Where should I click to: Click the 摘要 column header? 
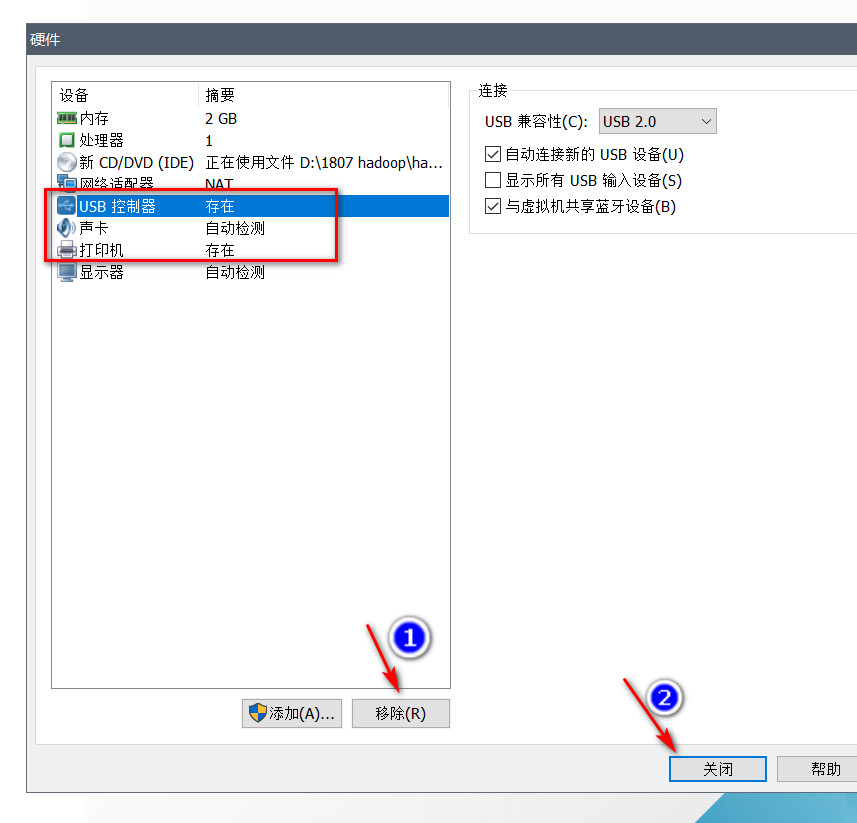click(324, 95)
